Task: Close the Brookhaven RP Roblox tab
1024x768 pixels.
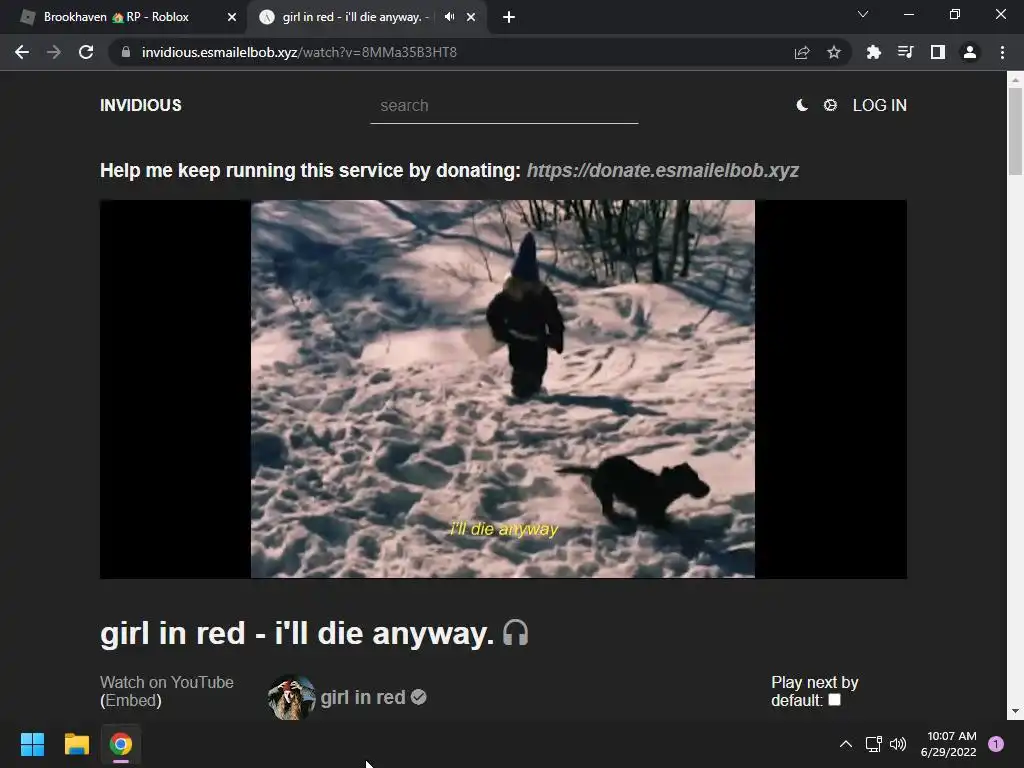Action: [232, 17]
